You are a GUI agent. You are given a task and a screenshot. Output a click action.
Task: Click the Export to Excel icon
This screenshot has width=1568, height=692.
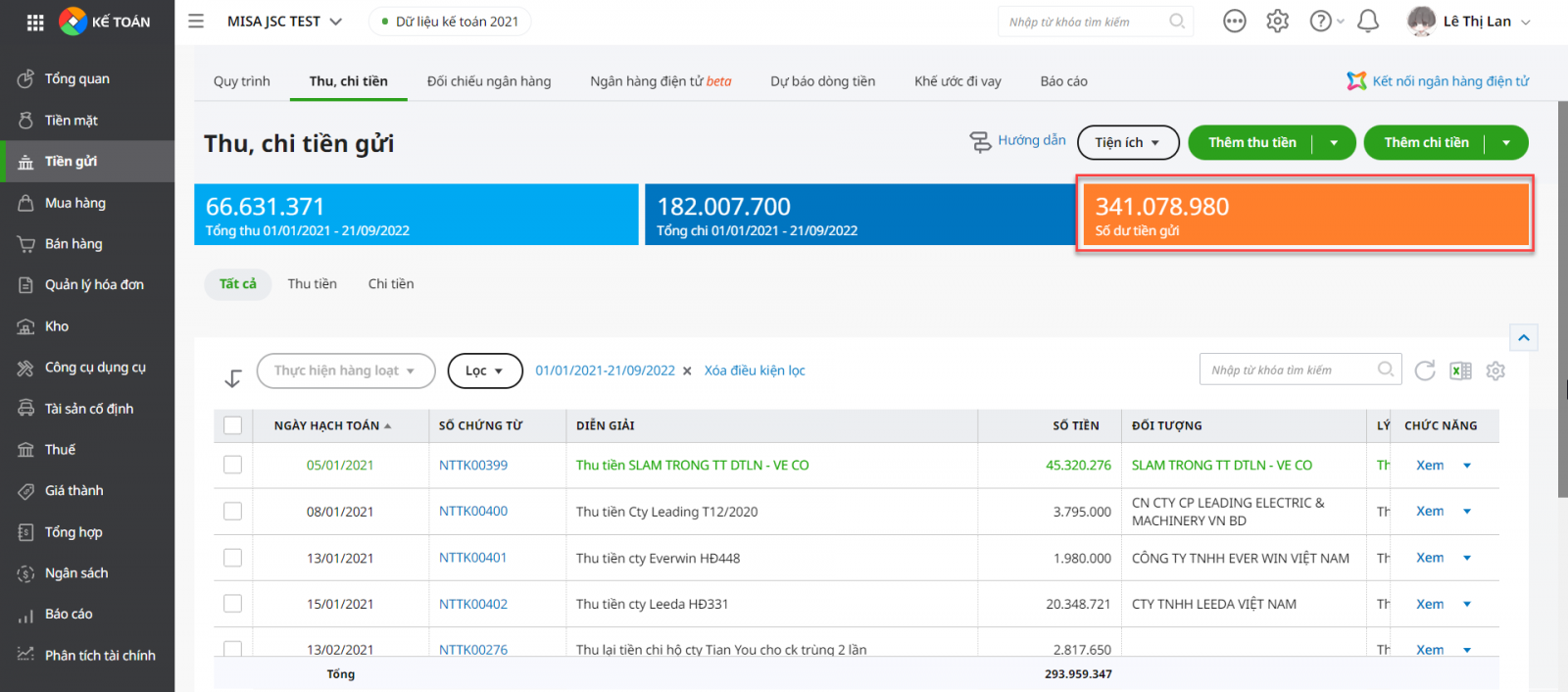pos(1460,371)
